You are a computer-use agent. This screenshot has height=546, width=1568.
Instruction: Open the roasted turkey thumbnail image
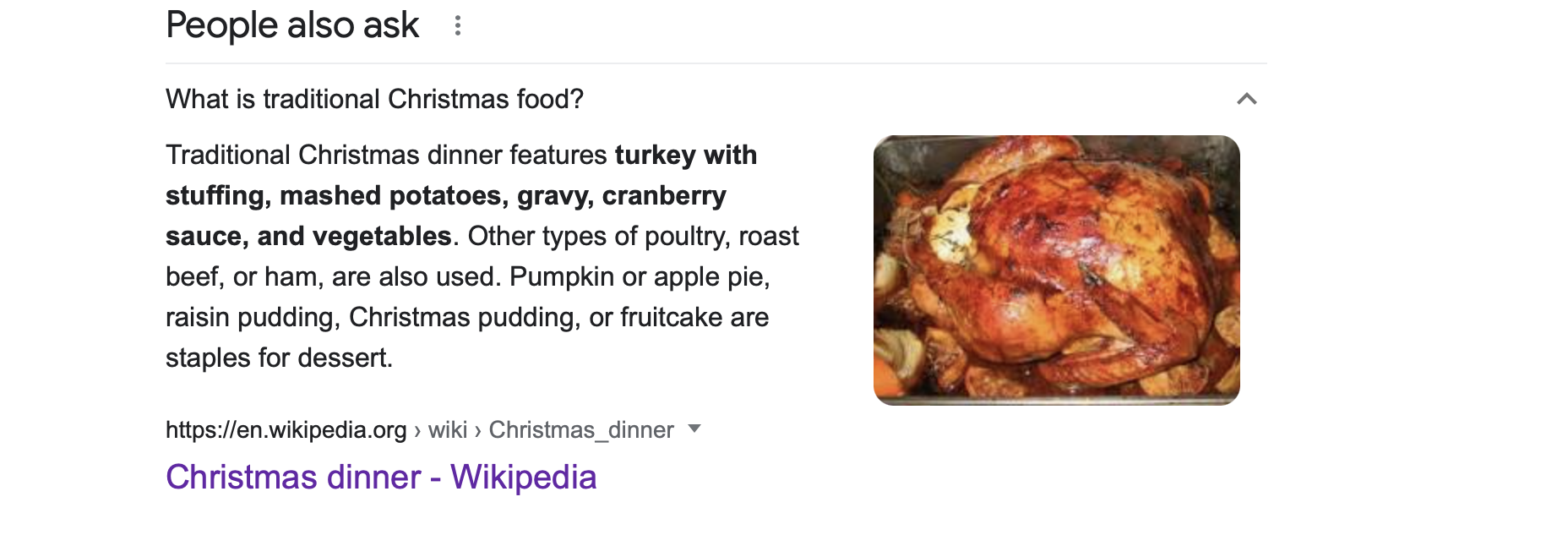1056,270
